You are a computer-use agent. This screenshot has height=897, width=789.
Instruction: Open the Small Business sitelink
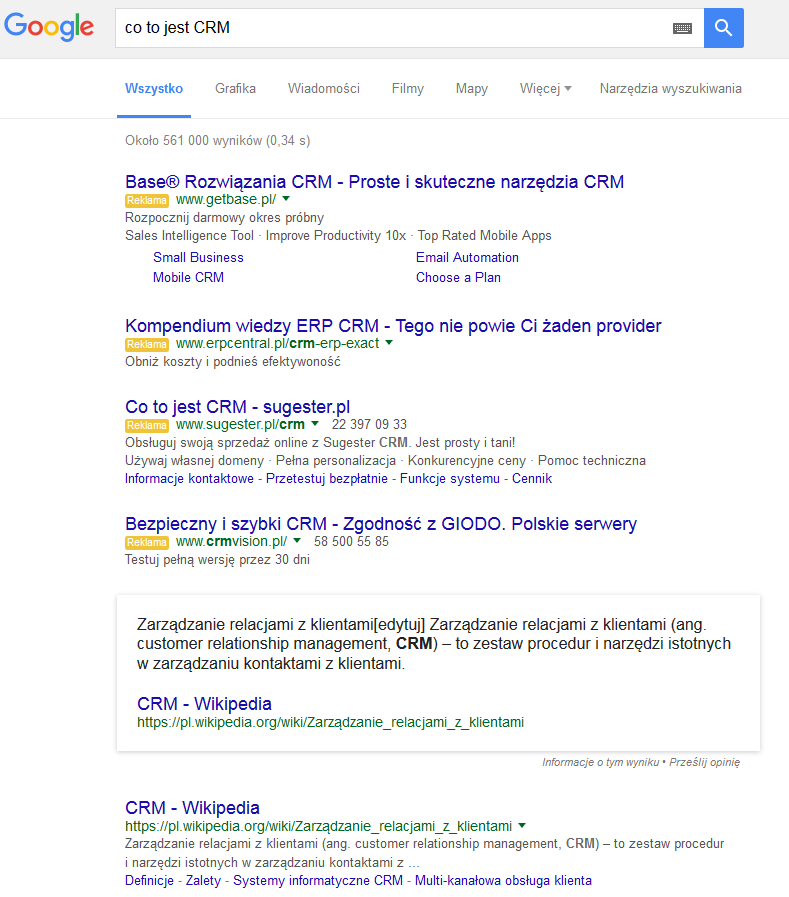point(198,257)
